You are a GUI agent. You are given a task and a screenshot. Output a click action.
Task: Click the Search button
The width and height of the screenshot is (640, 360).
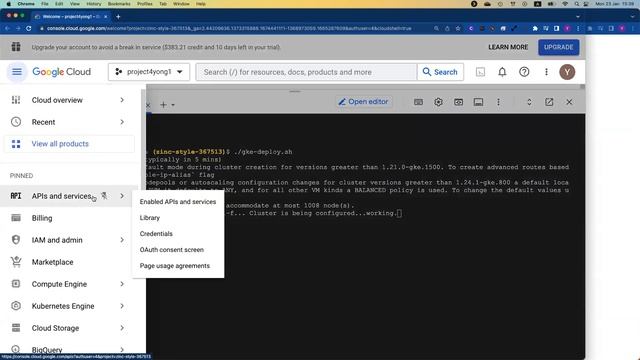pos(440,72)
